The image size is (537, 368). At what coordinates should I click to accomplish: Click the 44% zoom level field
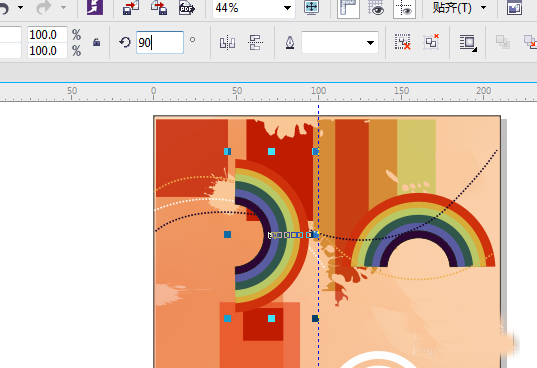click(x=247, y=8)
